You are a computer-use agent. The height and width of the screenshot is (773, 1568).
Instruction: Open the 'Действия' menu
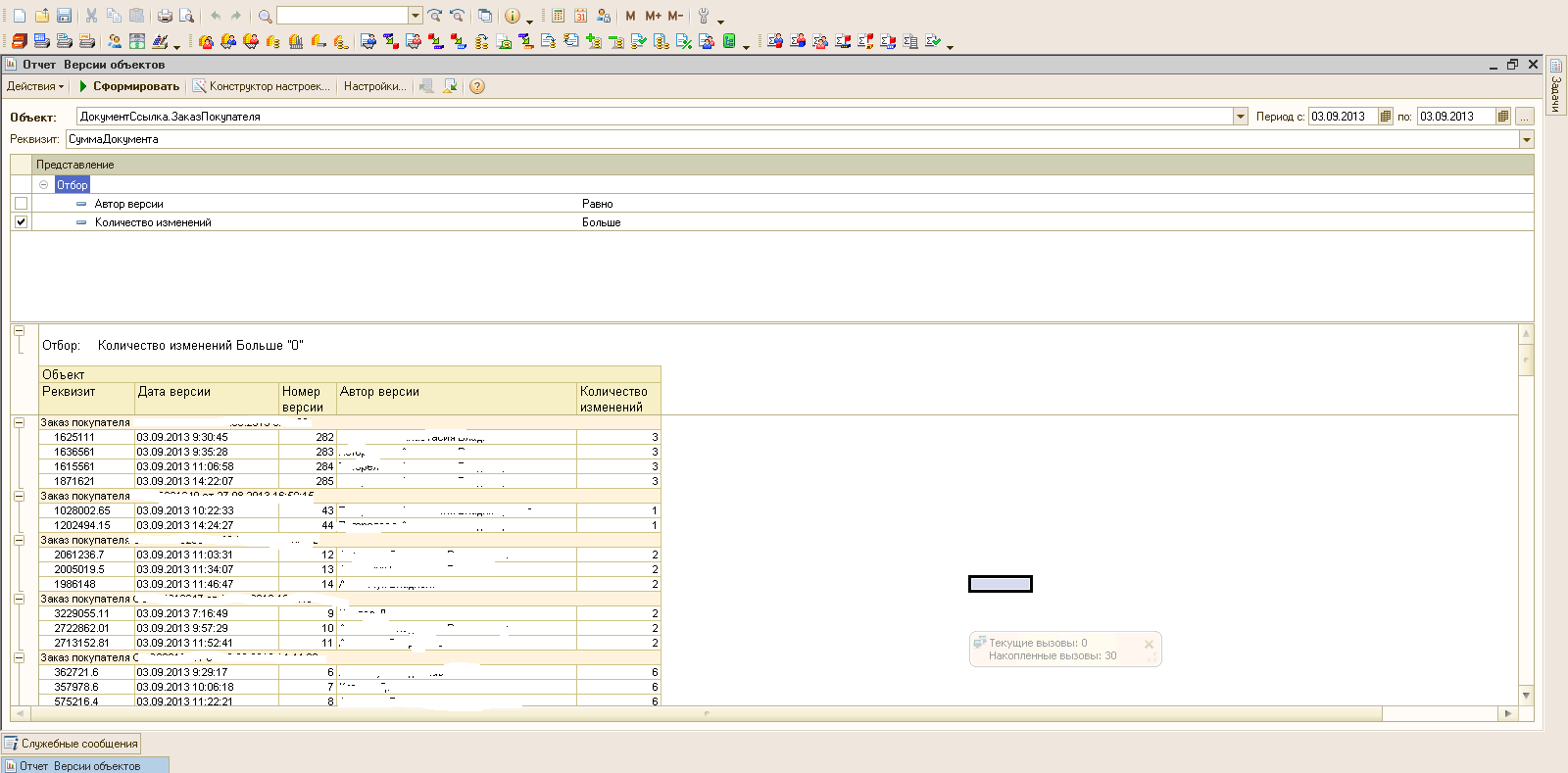point(35,86)
